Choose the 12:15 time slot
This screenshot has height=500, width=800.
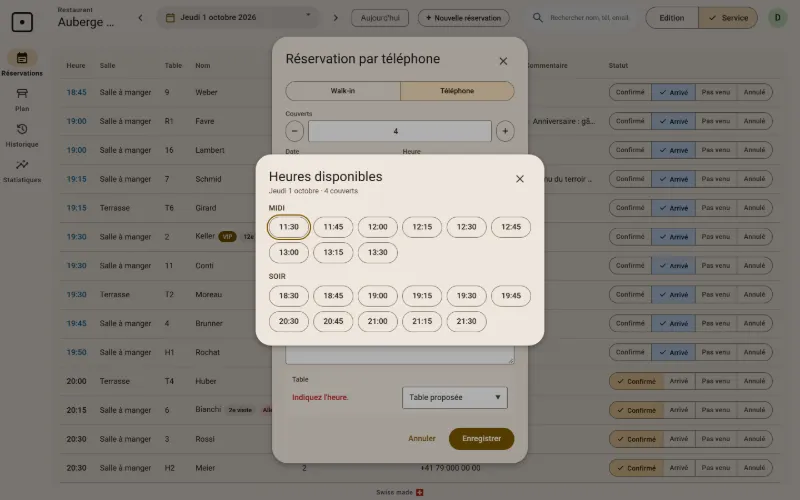pyautogui.click(x=422, y=227)
